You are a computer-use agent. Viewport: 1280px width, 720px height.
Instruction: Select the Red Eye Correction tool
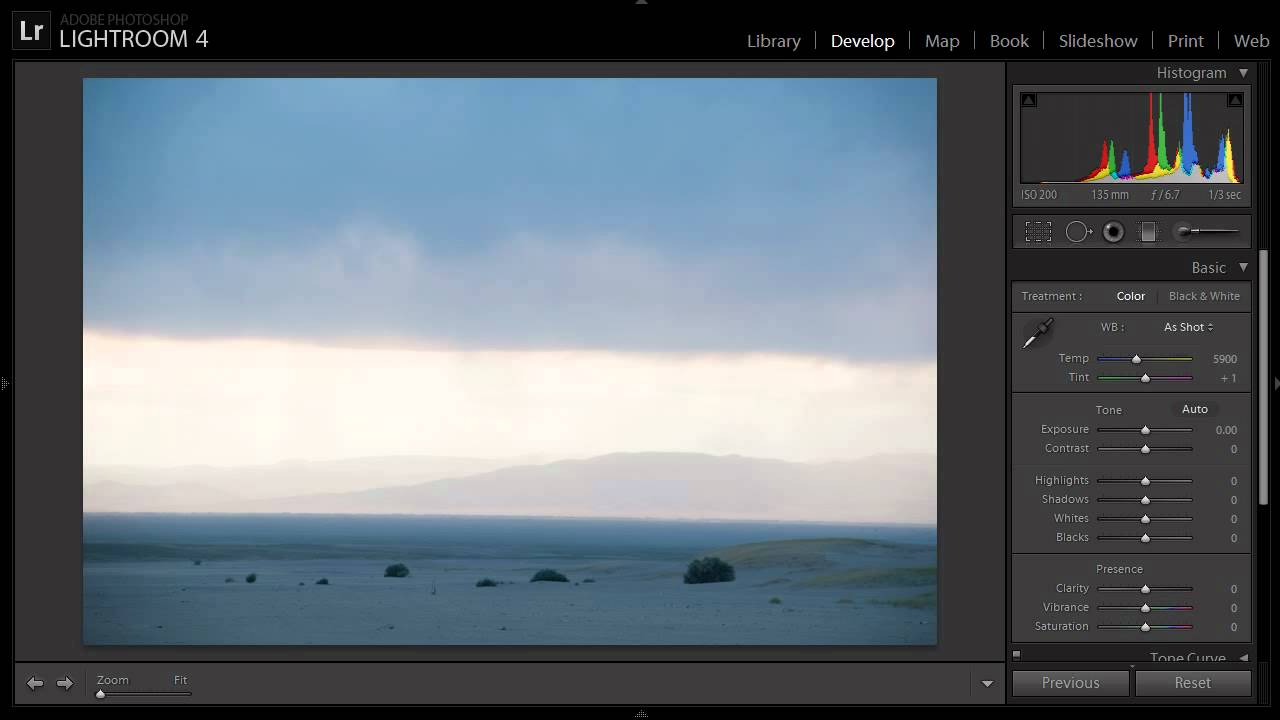pos(1113,232)
